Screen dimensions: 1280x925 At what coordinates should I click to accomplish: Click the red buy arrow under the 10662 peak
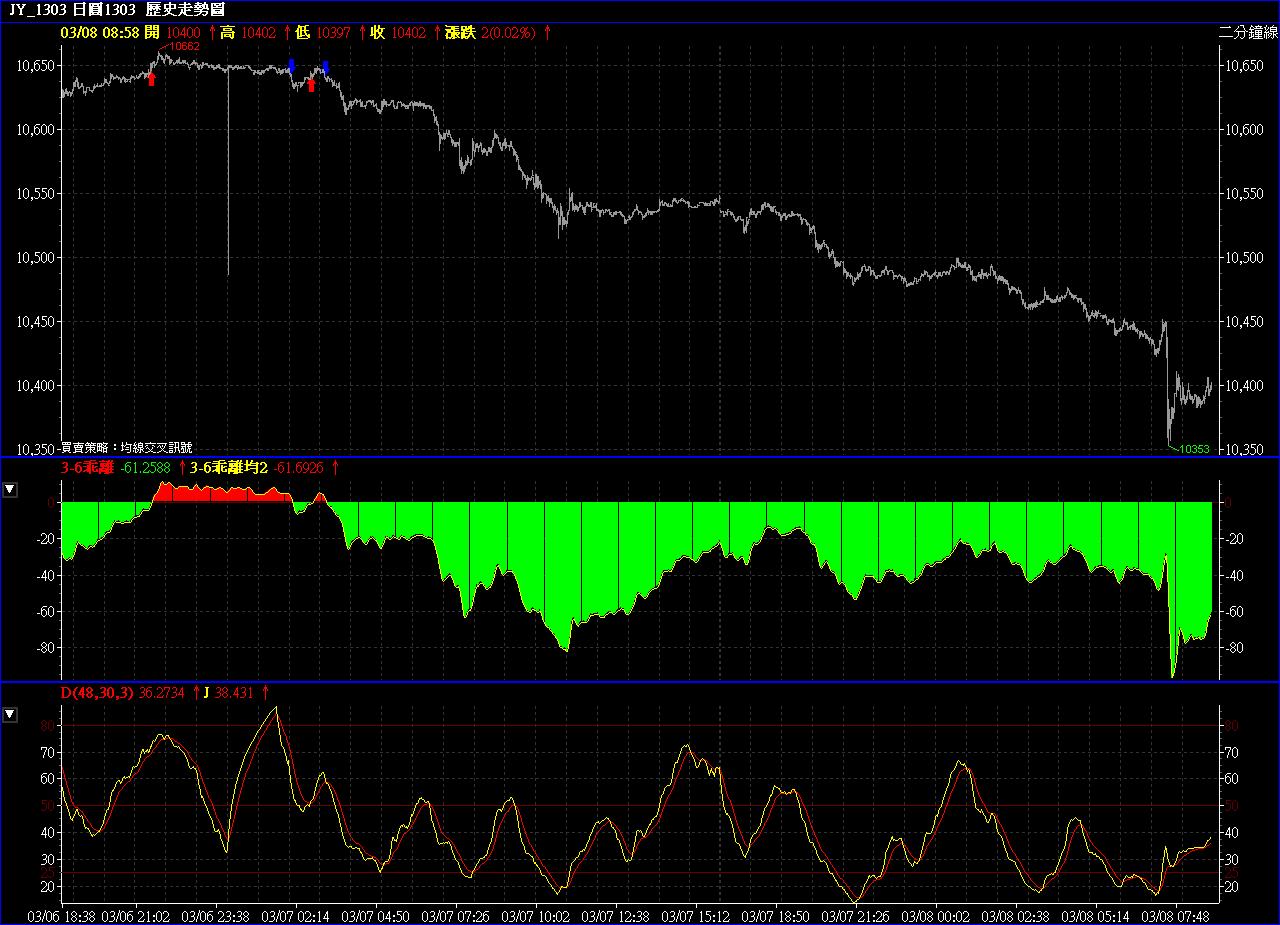click(152, 79)
